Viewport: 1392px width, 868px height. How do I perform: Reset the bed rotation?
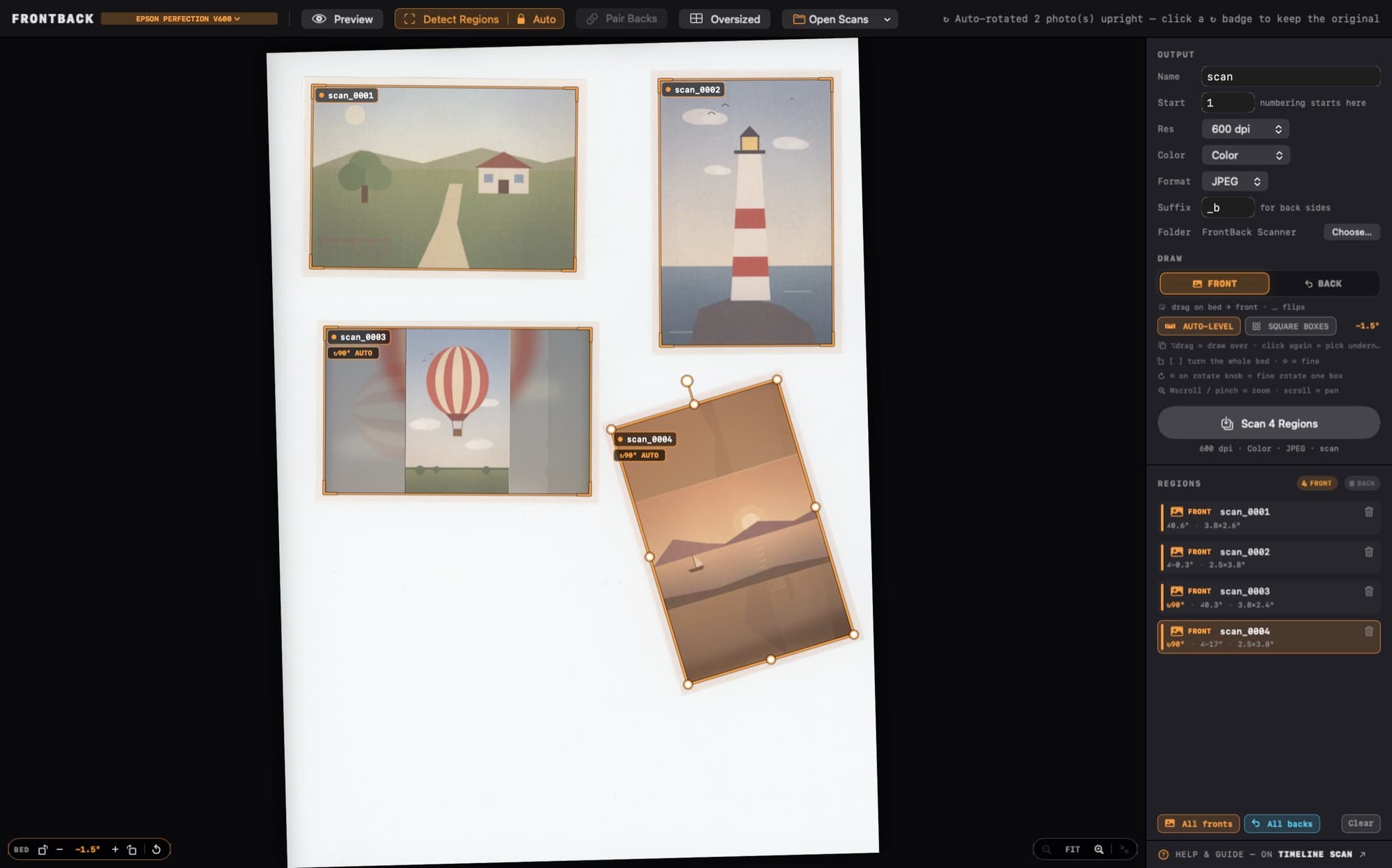(x=157, y=849)
